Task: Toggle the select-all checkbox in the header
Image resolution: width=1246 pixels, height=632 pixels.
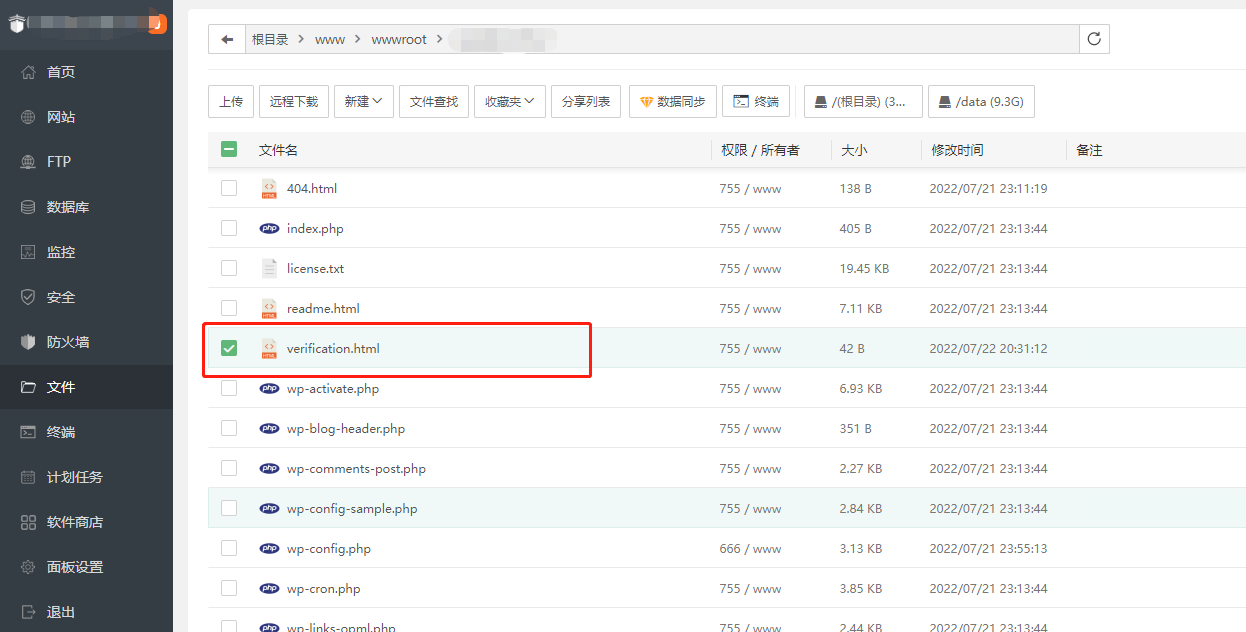Action: point(229,148)
